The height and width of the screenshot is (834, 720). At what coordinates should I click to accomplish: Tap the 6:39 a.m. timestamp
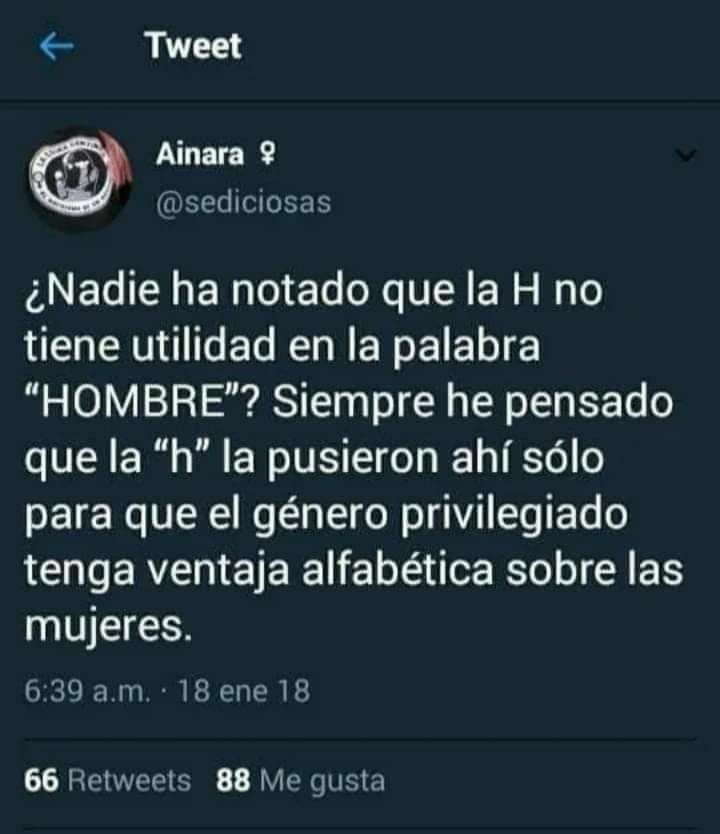point(88,691)
